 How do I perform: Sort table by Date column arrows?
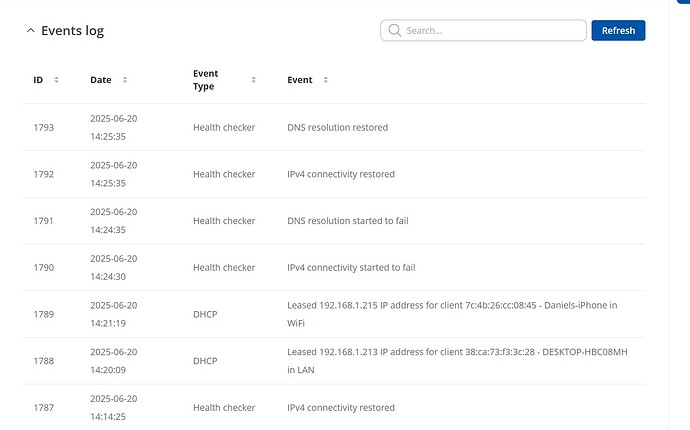pyautogui.click(x=125, y=80)
